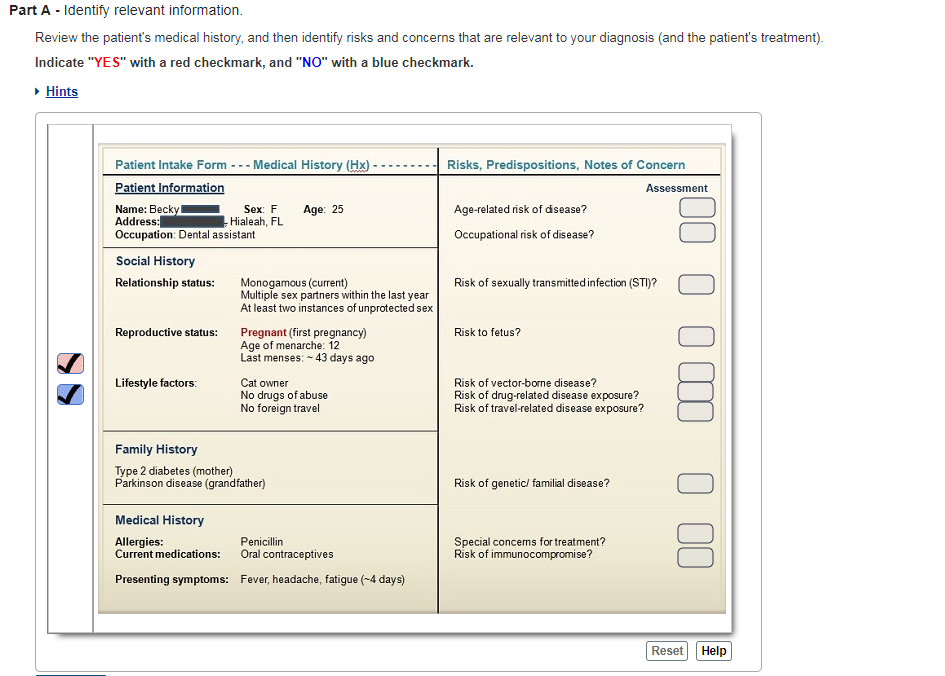Expand the Hints section disclosure triangle
This screenshot has height=676, width=945.
[39, 91]
